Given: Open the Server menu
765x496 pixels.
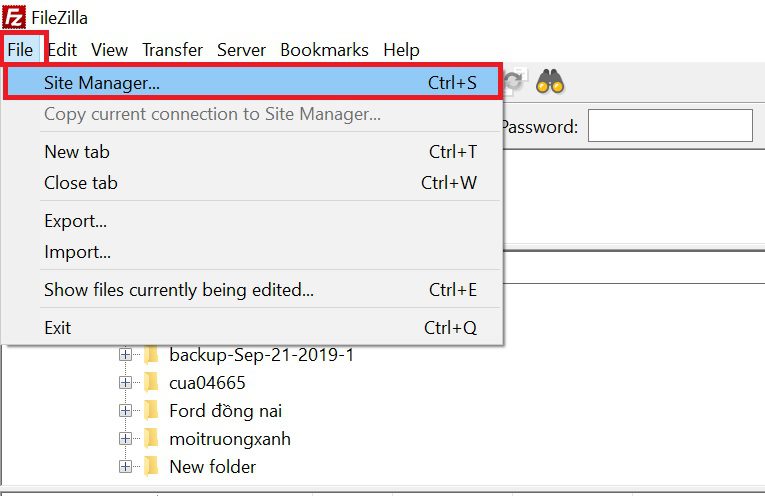Looking at the screenshot, I should pos(241,50).
